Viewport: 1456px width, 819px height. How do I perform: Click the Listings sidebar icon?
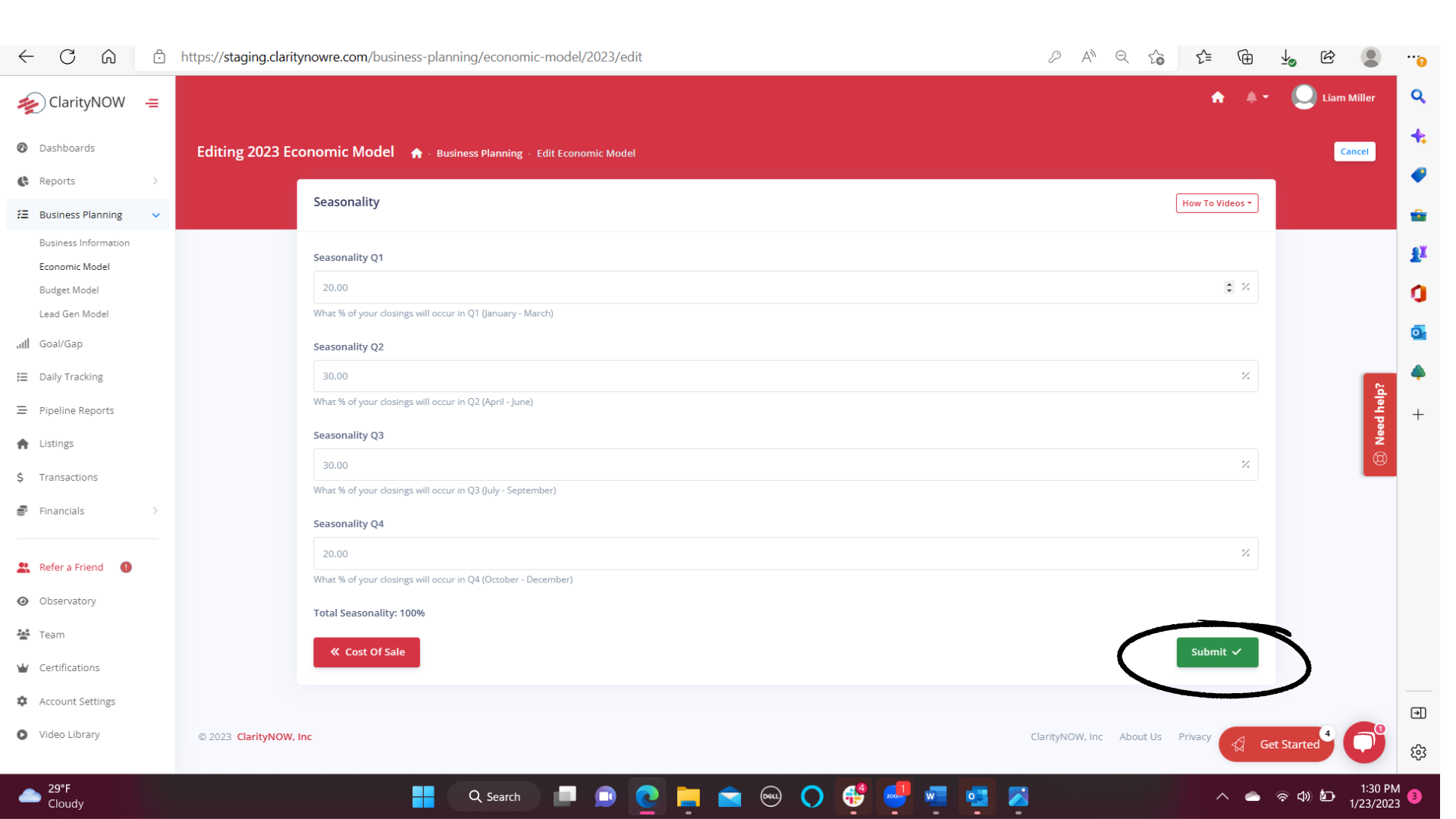(22, 443)
